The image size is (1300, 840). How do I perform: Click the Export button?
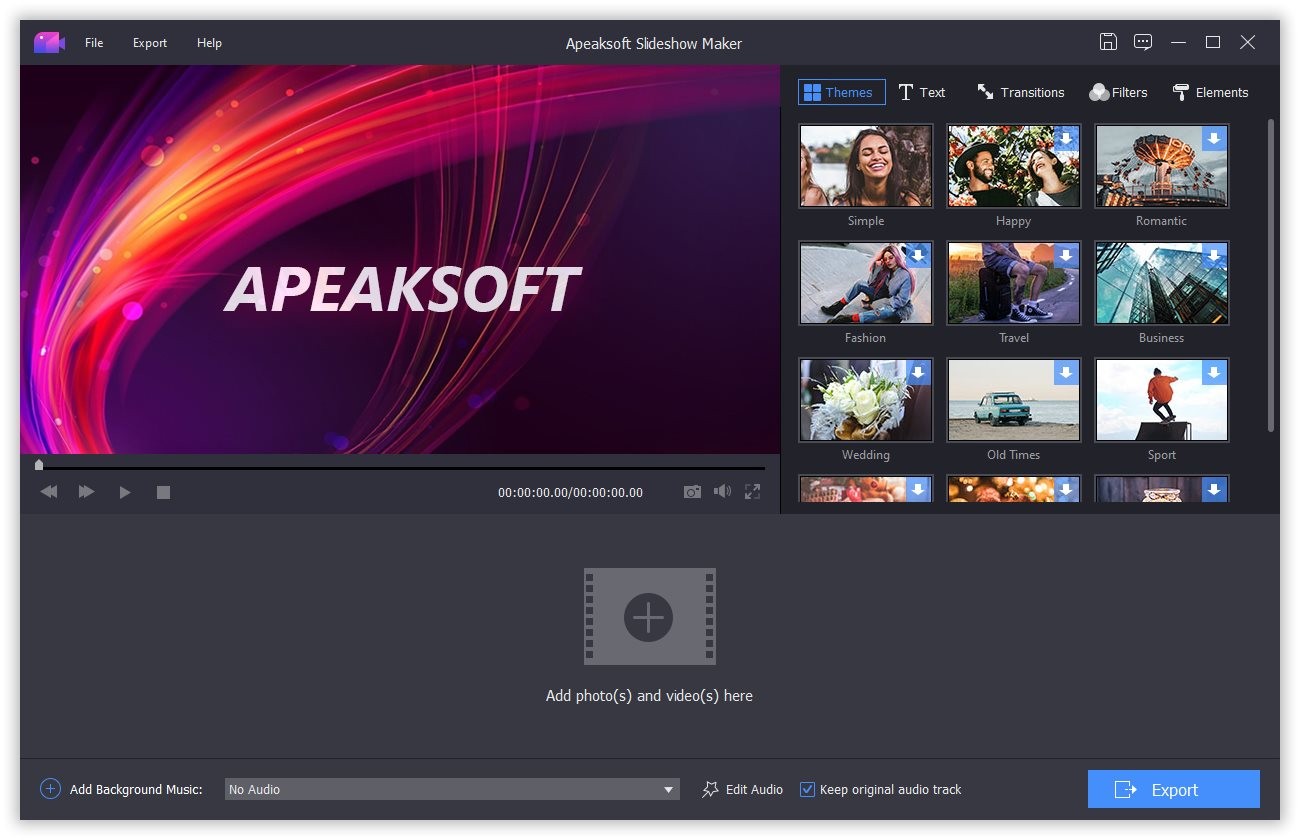1174,789
